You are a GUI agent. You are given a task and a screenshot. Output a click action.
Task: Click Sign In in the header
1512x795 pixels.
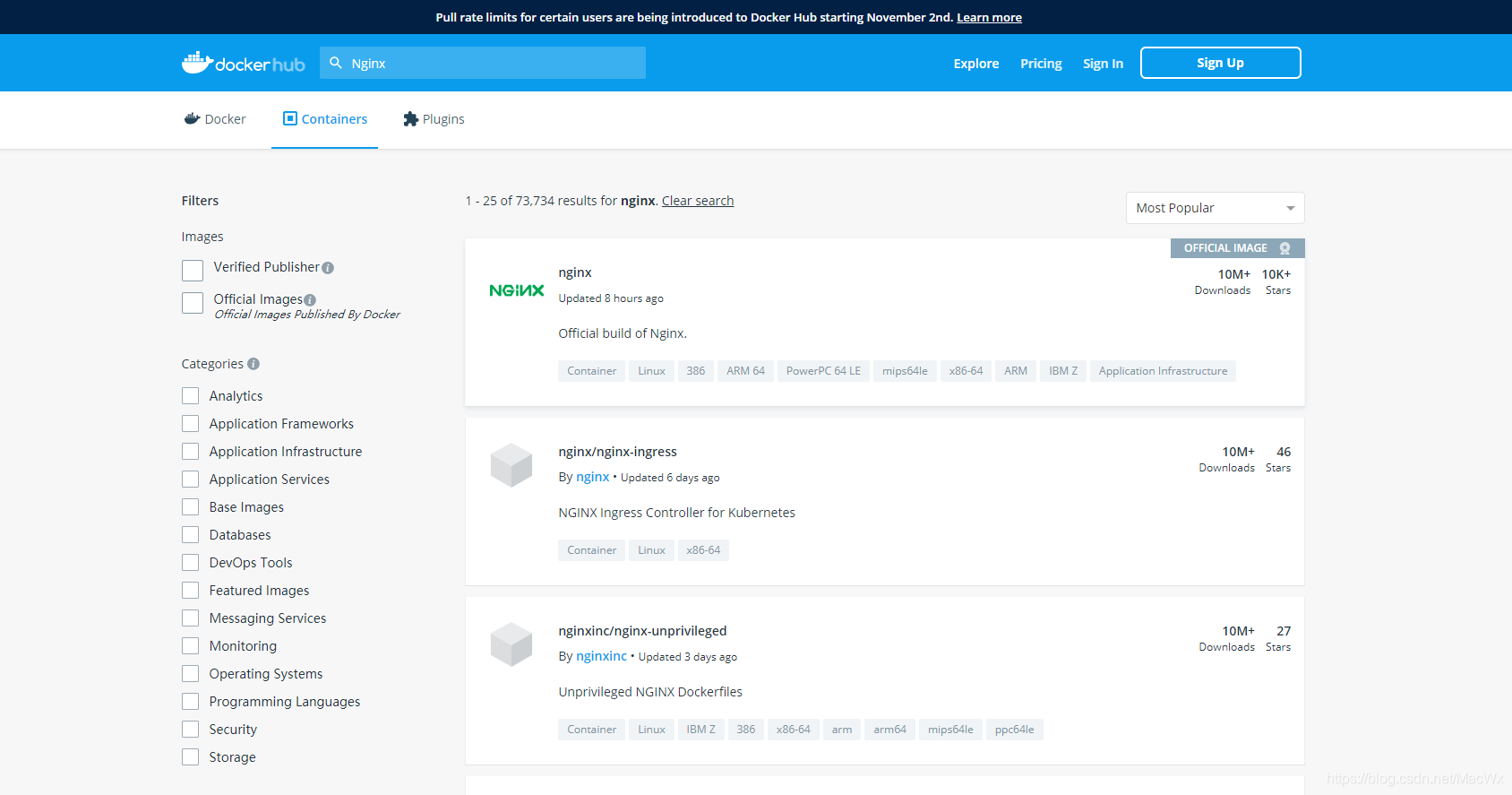pyautogui.click(x=1103, y=64)
